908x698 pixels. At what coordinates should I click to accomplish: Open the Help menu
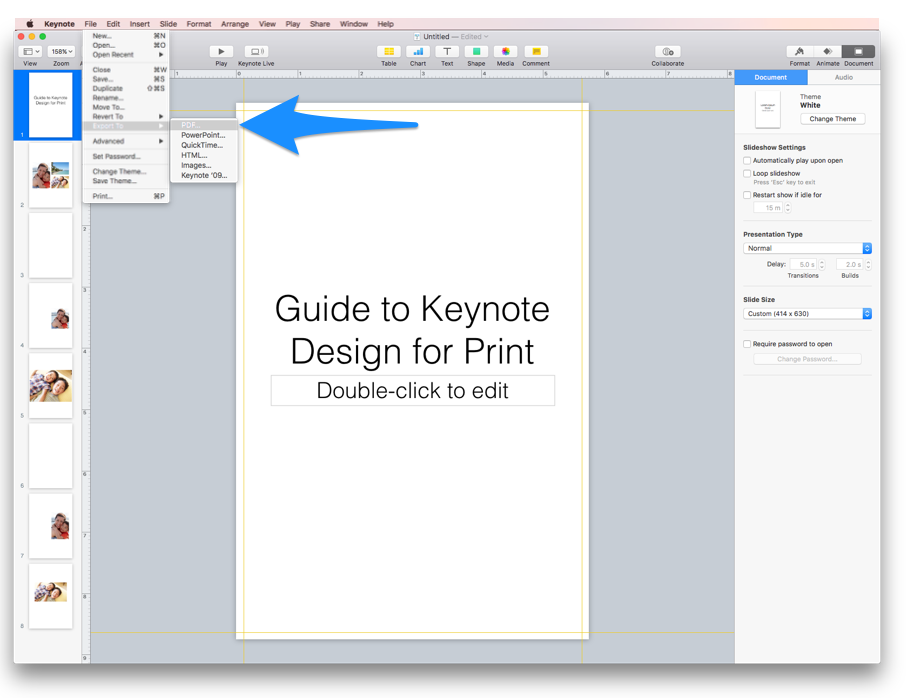(386, 24)
